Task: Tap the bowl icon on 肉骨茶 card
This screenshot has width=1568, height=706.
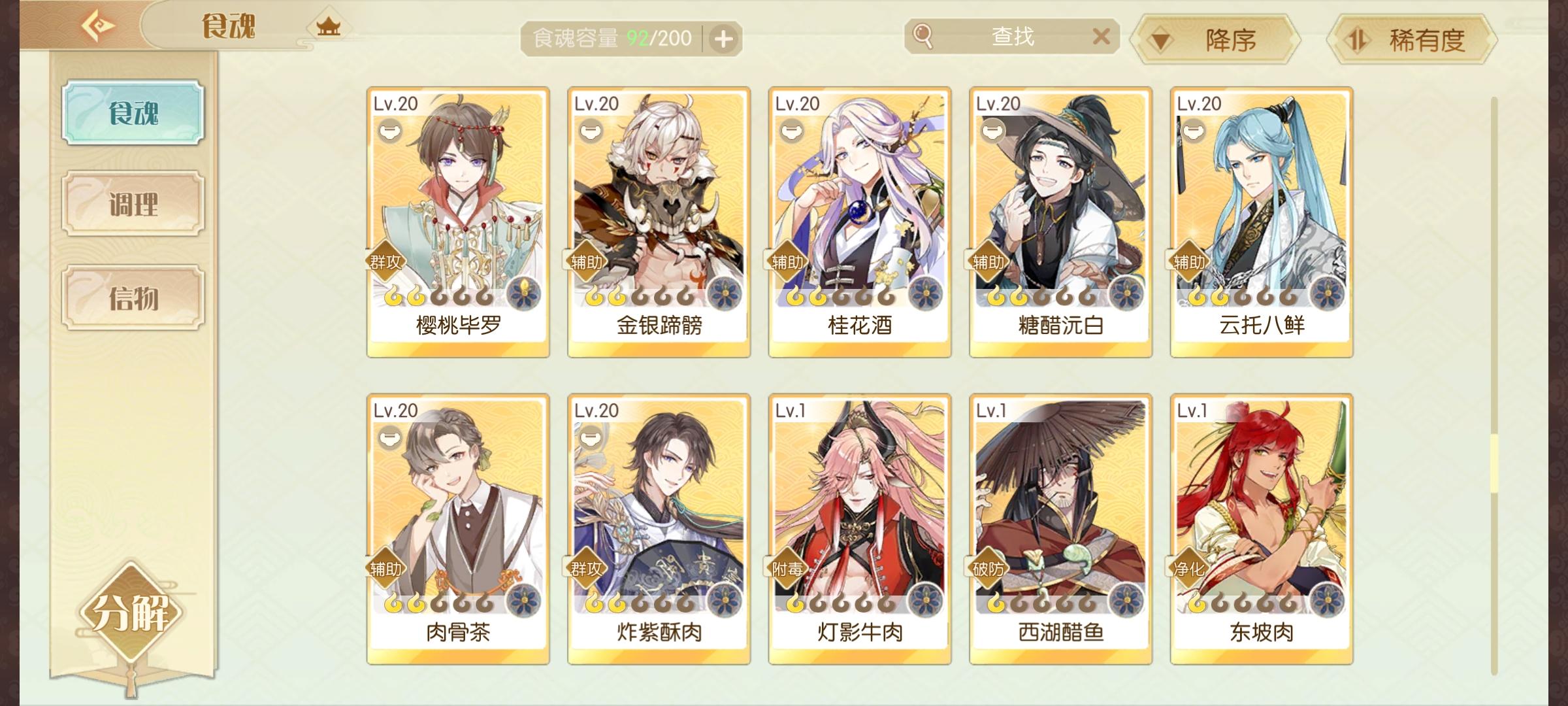Action: coord(390,437)
